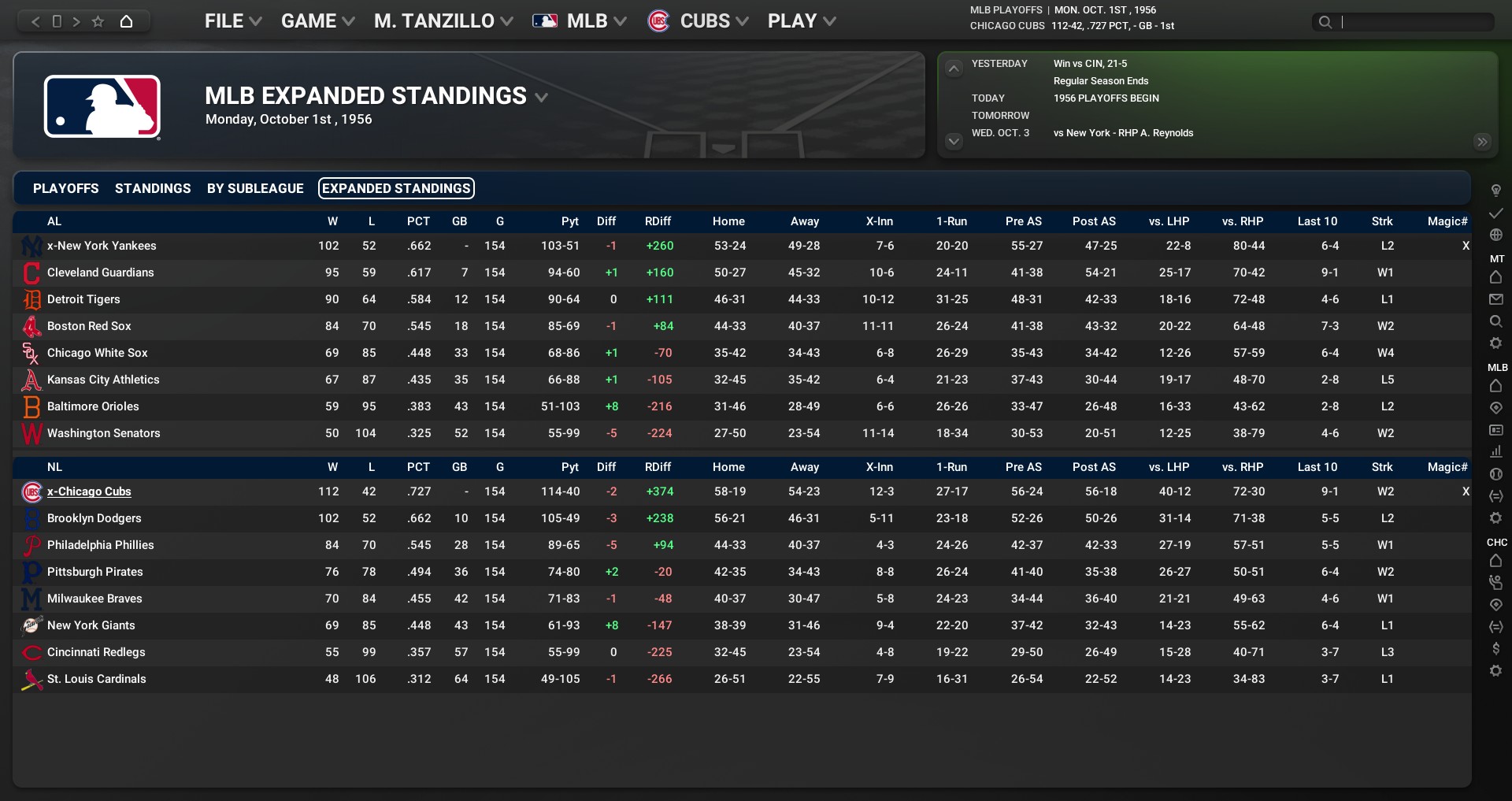
Task: Expand the MLB Expanded Standings title dropdown
Action: (x=541, y=98)
